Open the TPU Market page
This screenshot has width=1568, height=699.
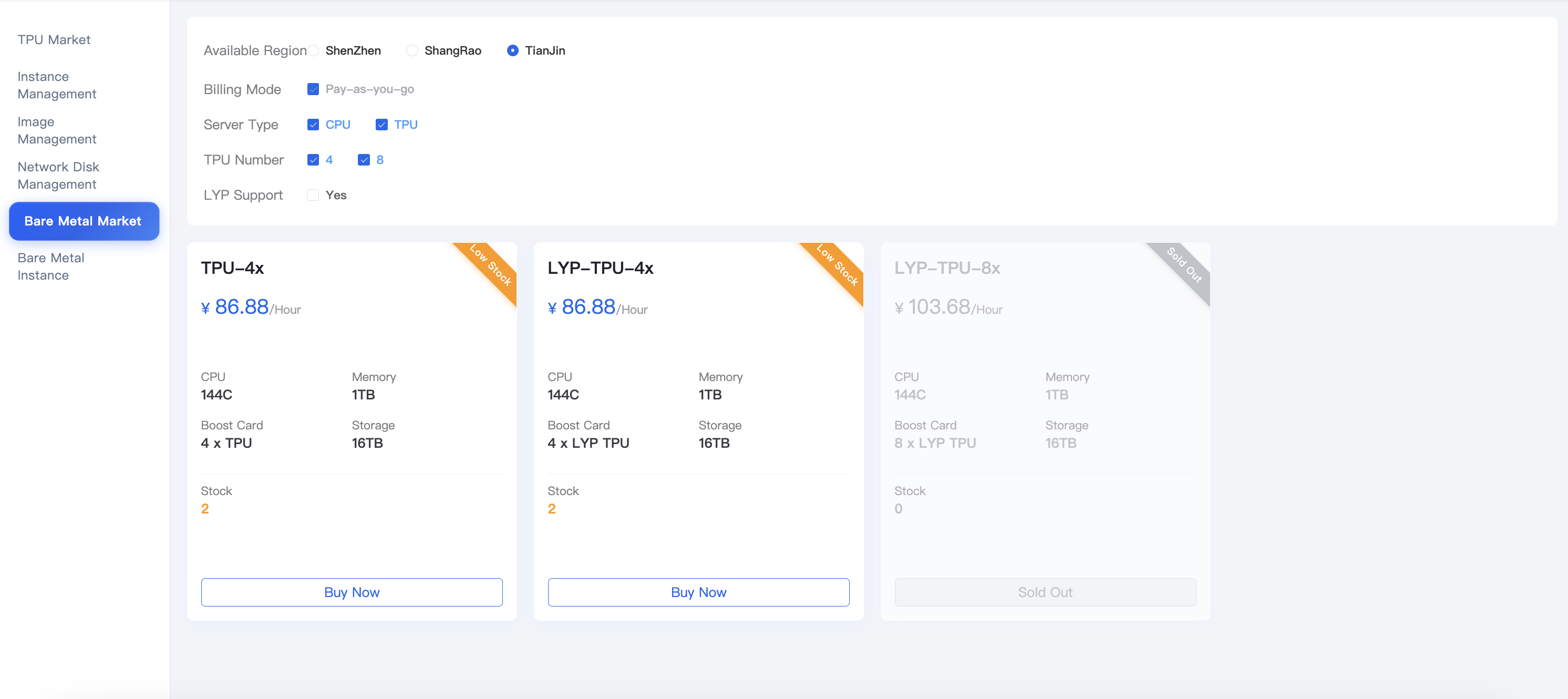tap(54, 39)
